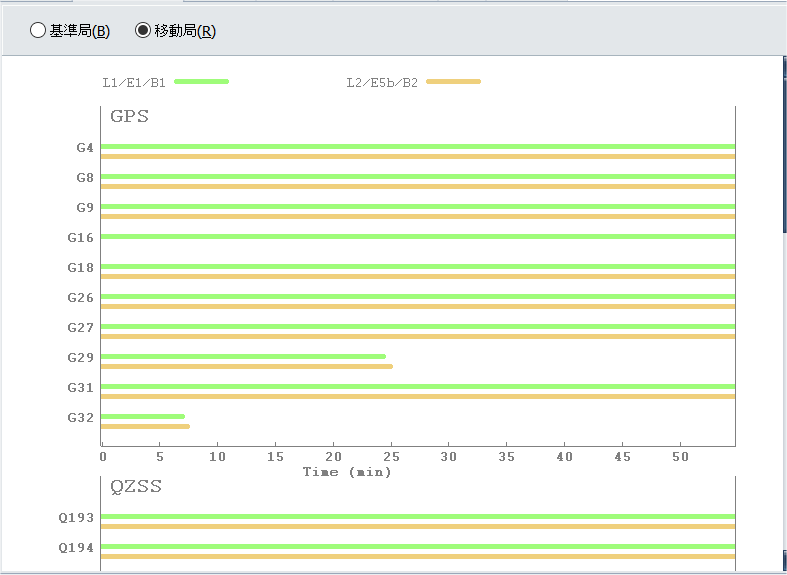Click the 50 tick on time axis
The width and height of the screenshot is (787, 575).
pyautogui.click(x=681, y=457)
